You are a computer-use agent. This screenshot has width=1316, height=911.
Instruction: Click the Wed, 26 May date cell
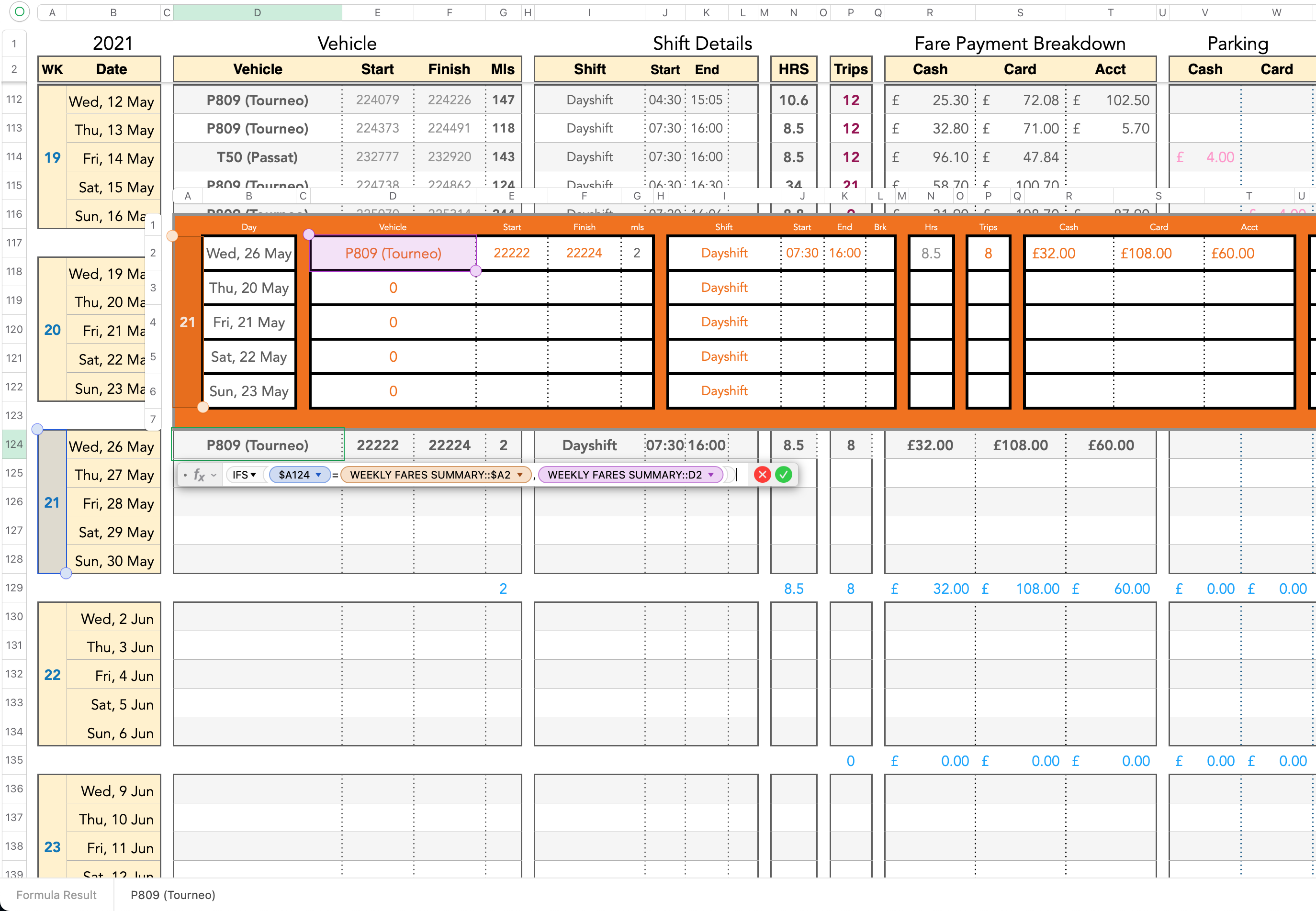click(x=112, y=446)
